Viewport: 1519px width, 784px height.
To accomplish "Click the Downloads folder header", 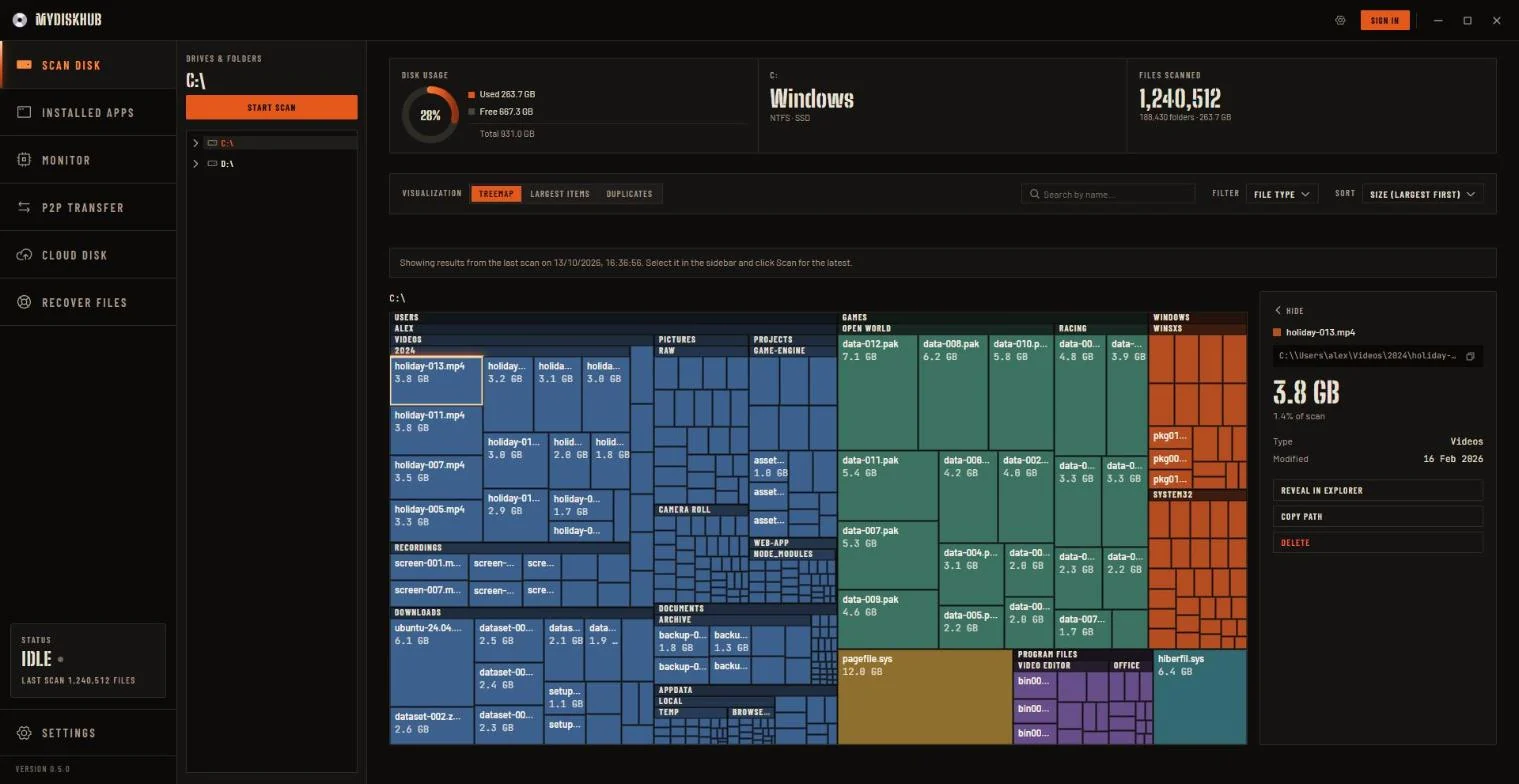I will pyautogui.click(x=521, y=612).
